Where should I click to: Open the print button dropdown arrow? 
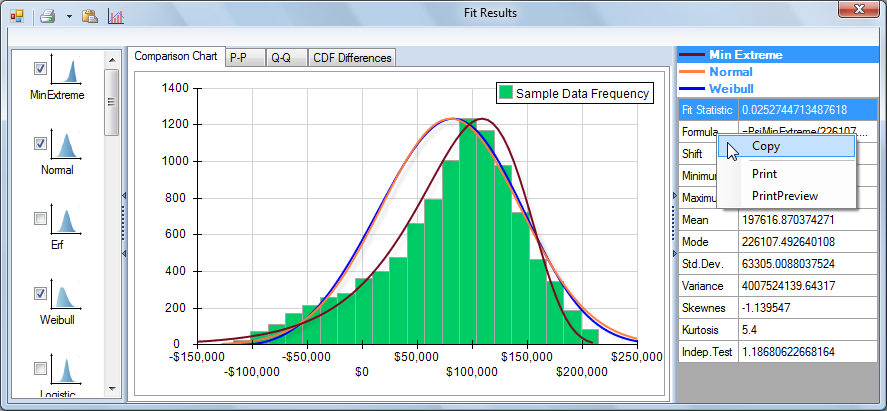pos(68,17)
